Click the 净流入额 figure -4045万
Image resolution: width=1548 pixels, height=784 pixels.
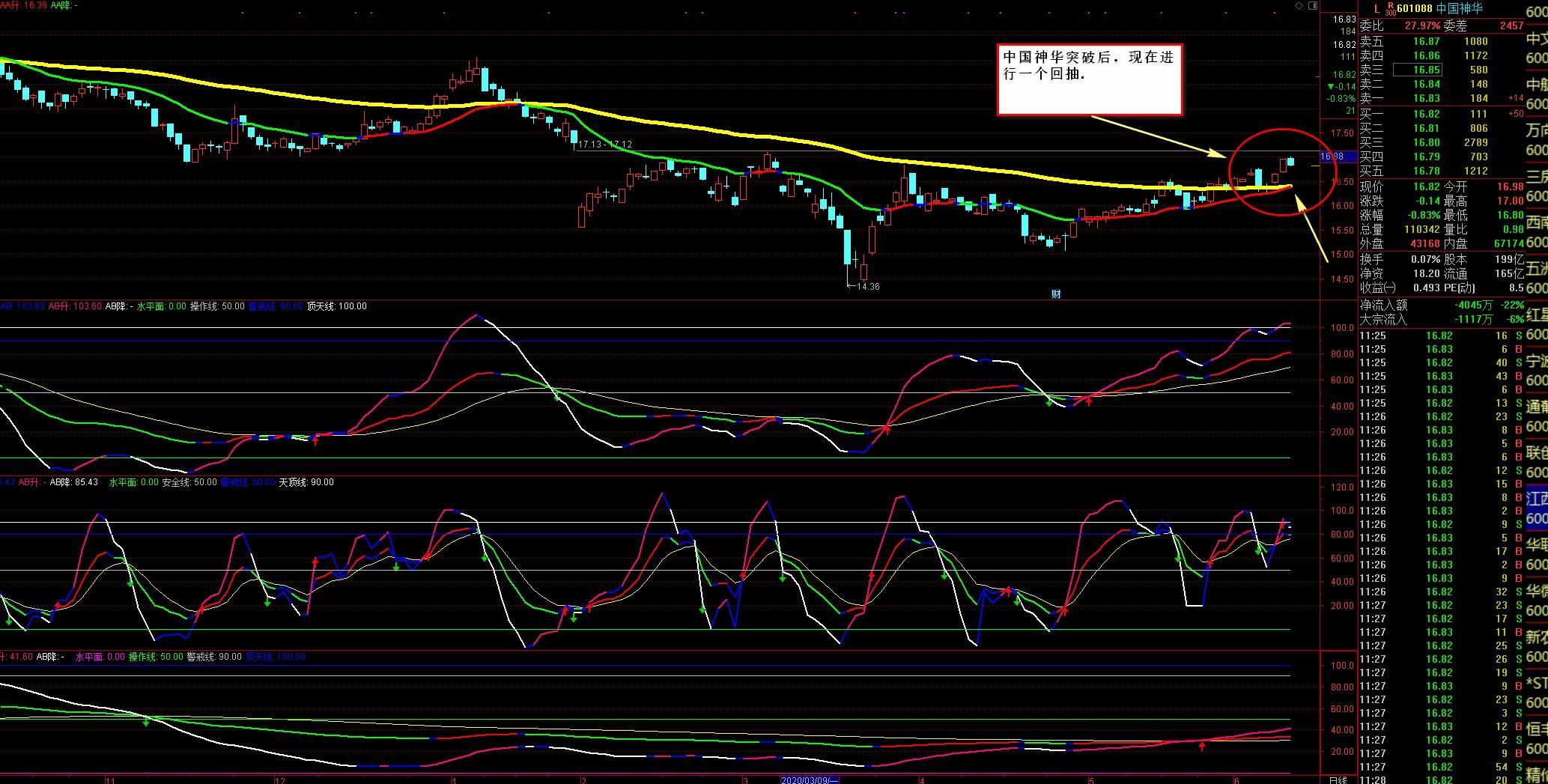pyautogui.click(x=1473, y=306)
